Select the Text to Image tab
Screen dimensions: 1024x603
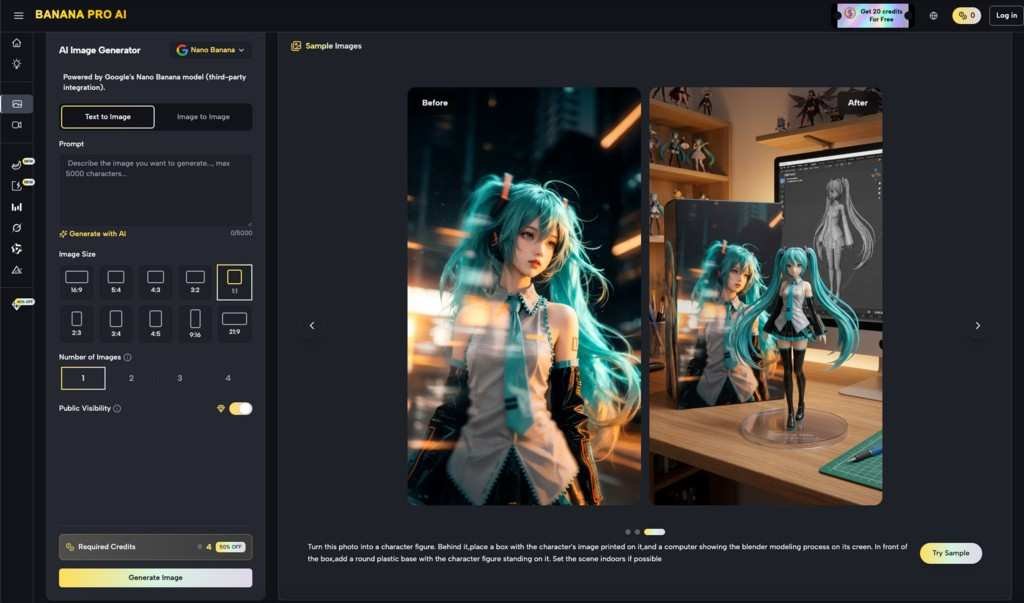coord(107,116)
